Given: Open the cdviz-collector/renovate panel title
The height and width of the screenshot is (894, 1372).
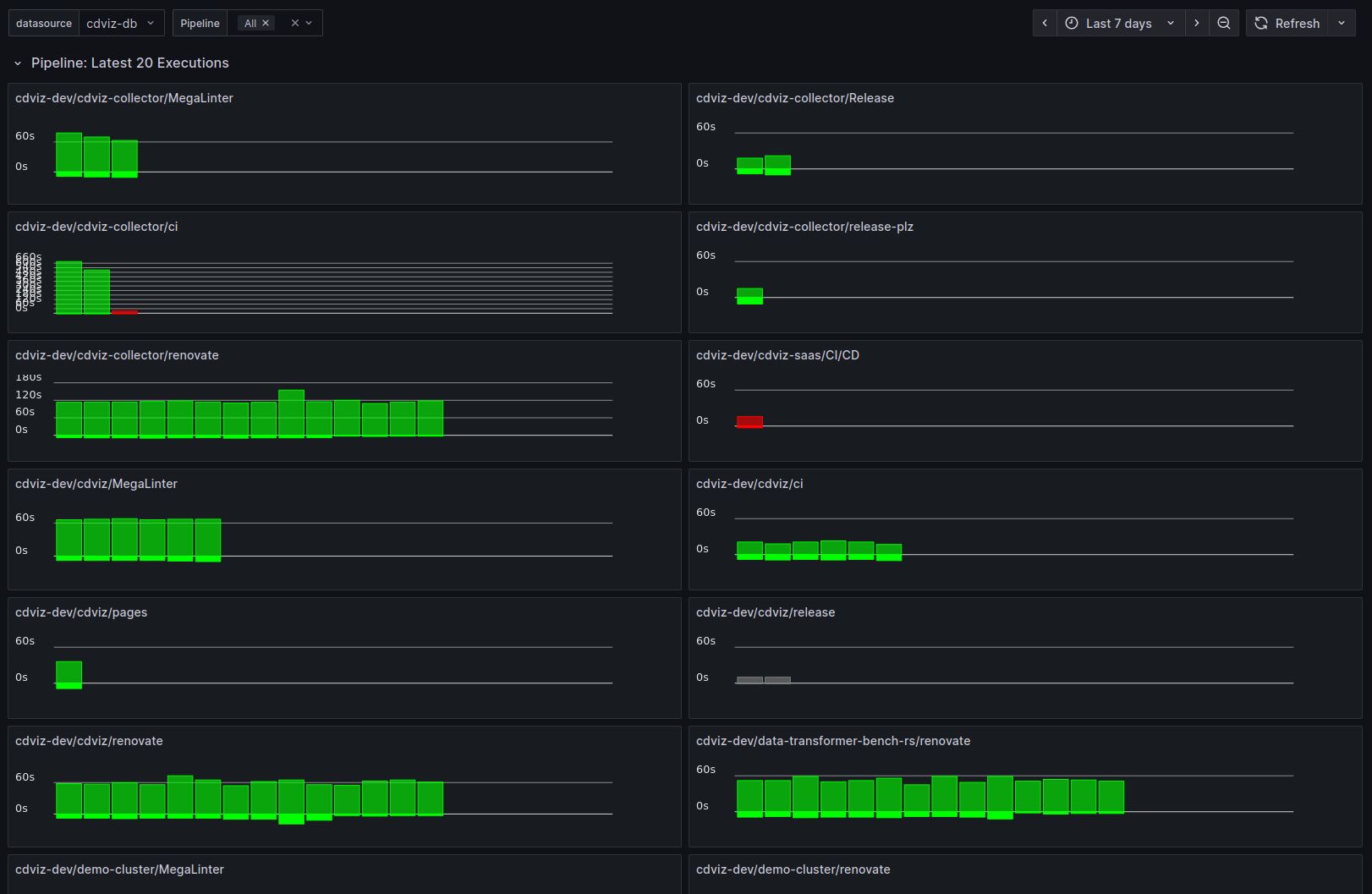Looking at the screenshot, I should [117, 355].
